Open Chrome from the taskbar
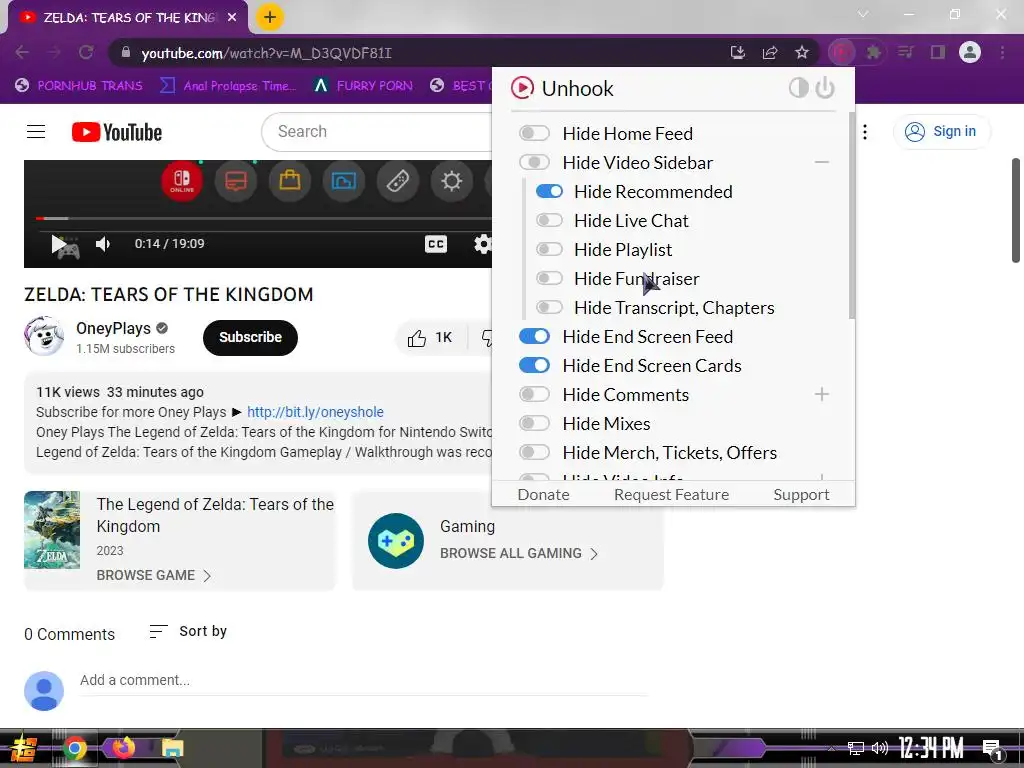The image size is (1024, 768). click(x=74, y=748)
